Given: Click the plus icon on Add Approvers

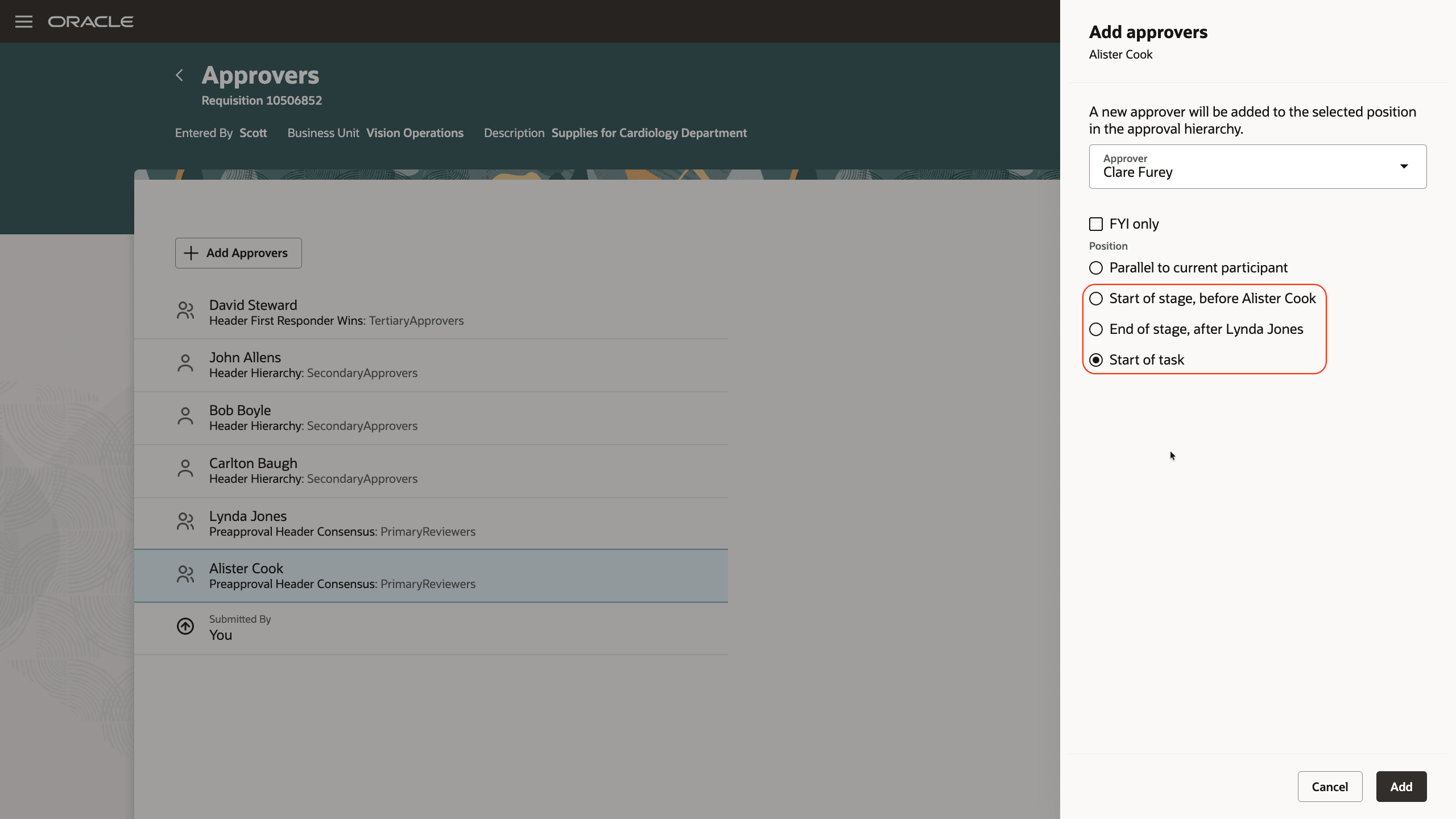Looking at the screenshot, I should click(x=191, y=253).
